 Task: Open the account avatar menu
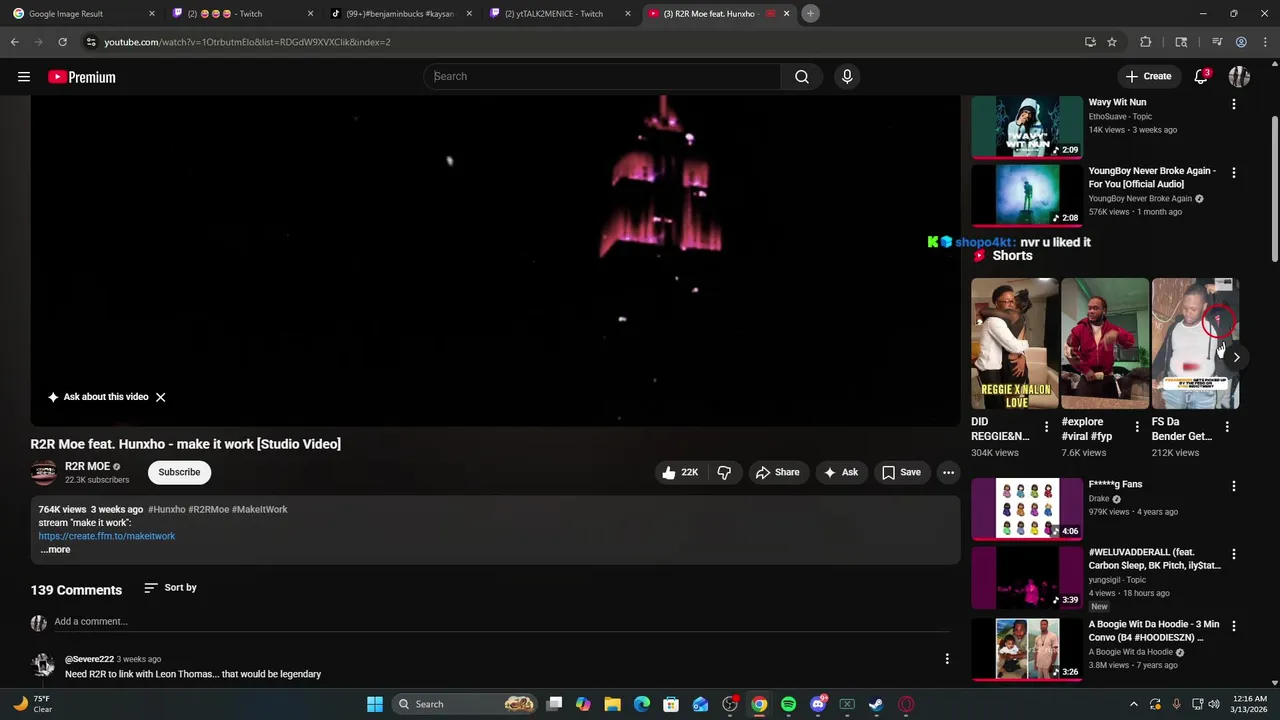click(x=1239, y=76)
